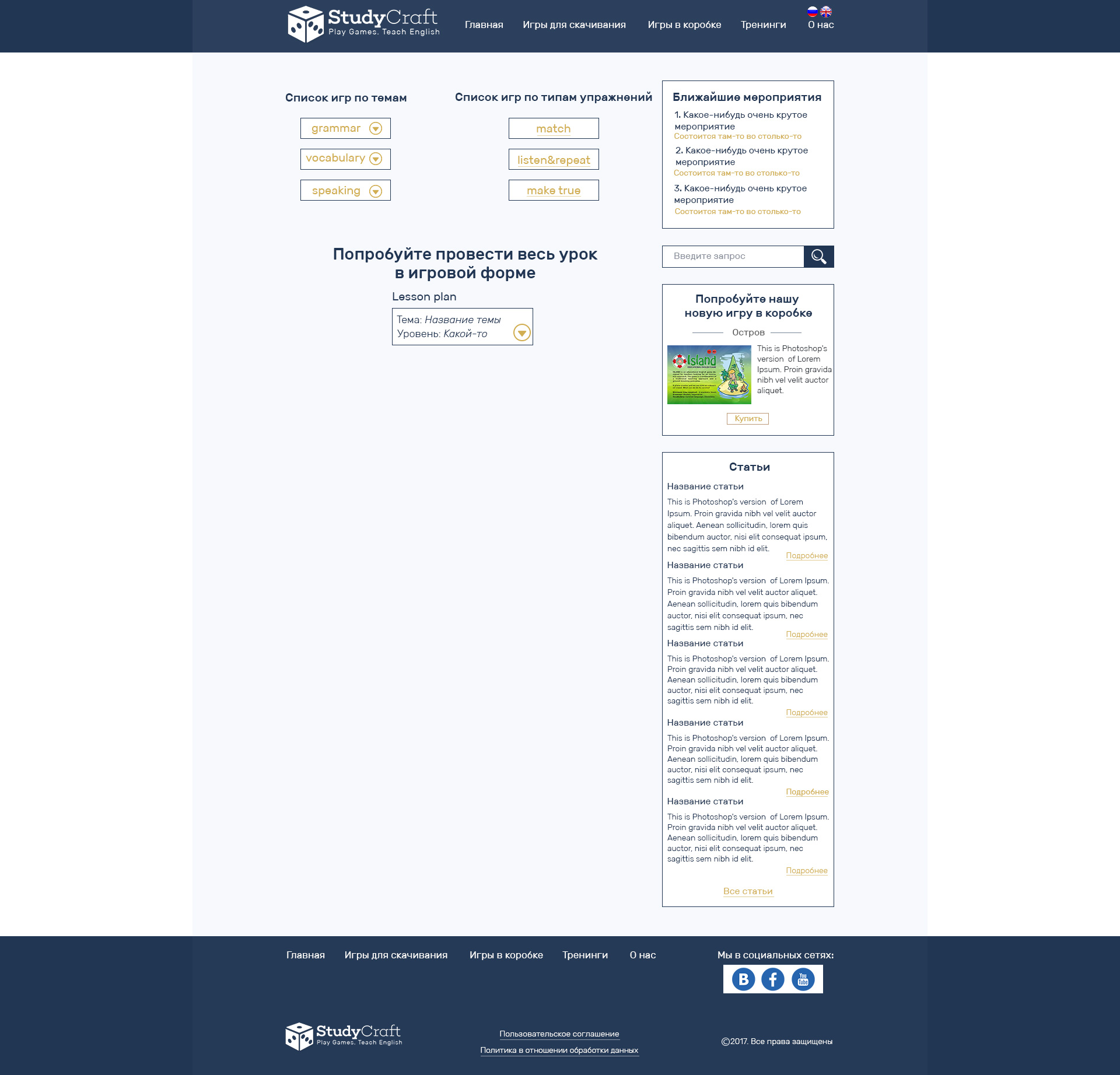
Task: Open Главная in the footer menu
Action: click(x=306, y=955)
